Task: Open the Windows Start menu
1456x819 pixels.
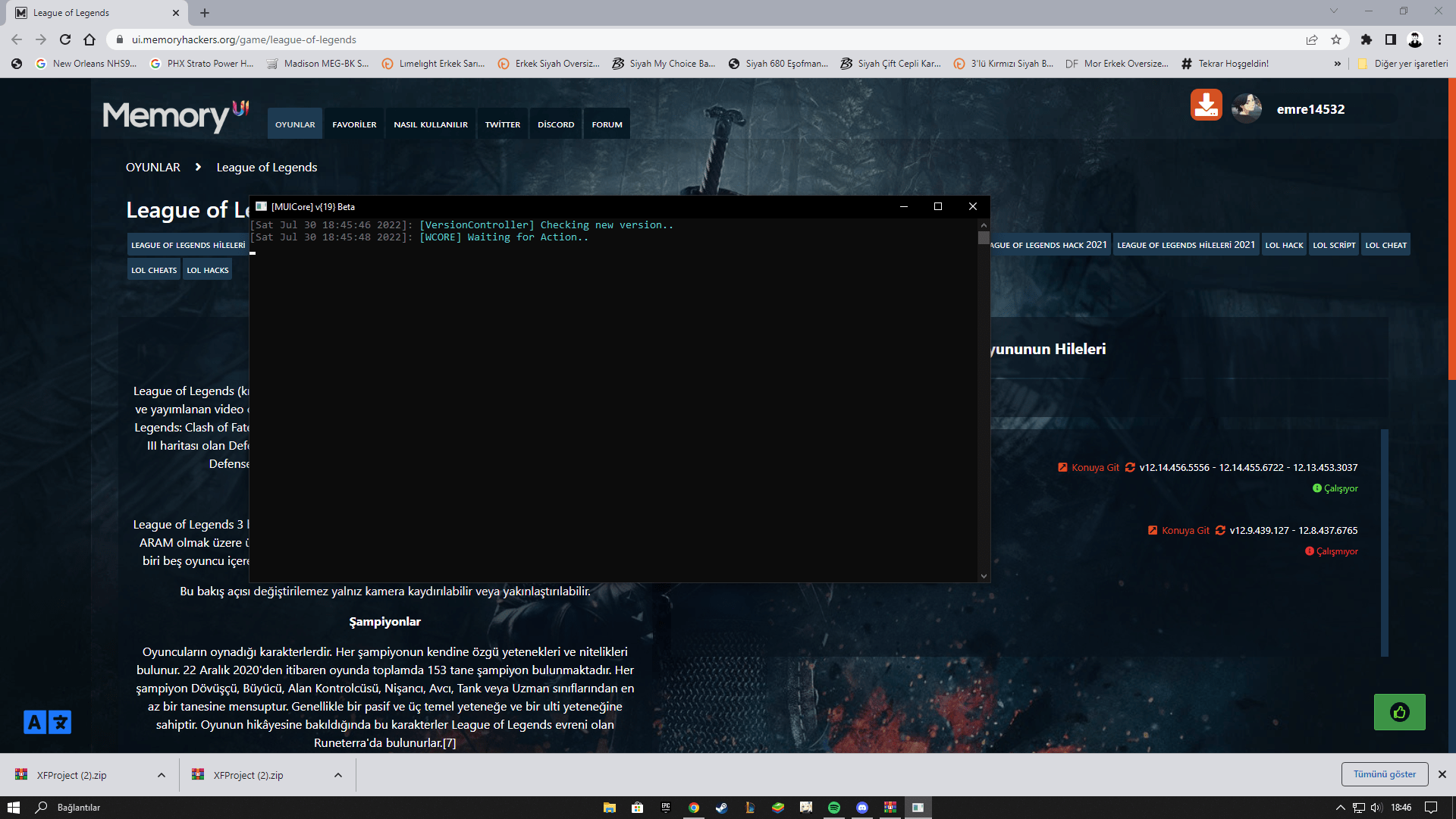Action: tap(14, 808)
